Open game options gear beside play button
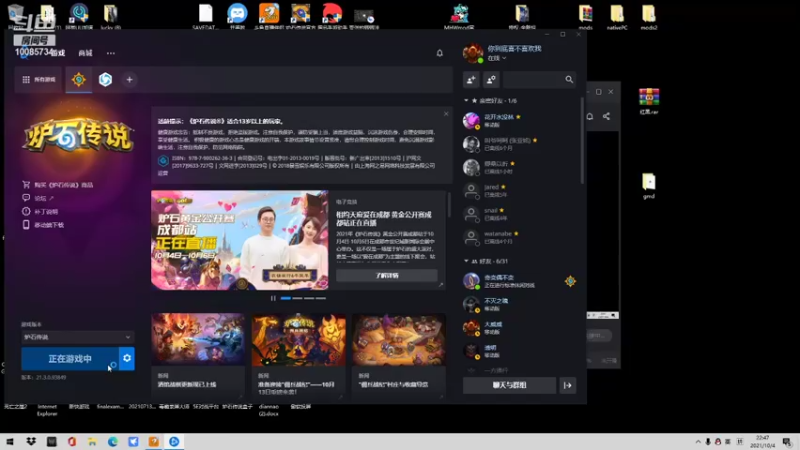Image resolution: width=800 pixels, height=450 pixels. [x=127, y=359]
